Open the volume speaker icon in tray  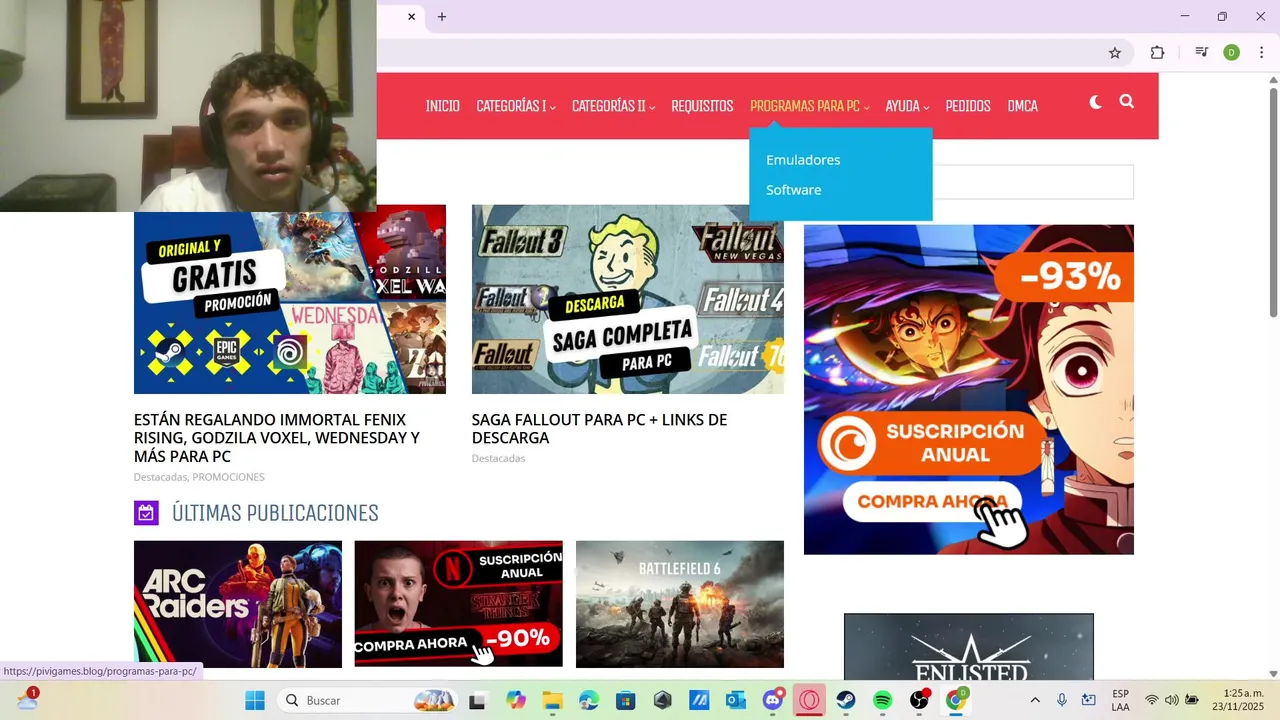pos(1171,700)
